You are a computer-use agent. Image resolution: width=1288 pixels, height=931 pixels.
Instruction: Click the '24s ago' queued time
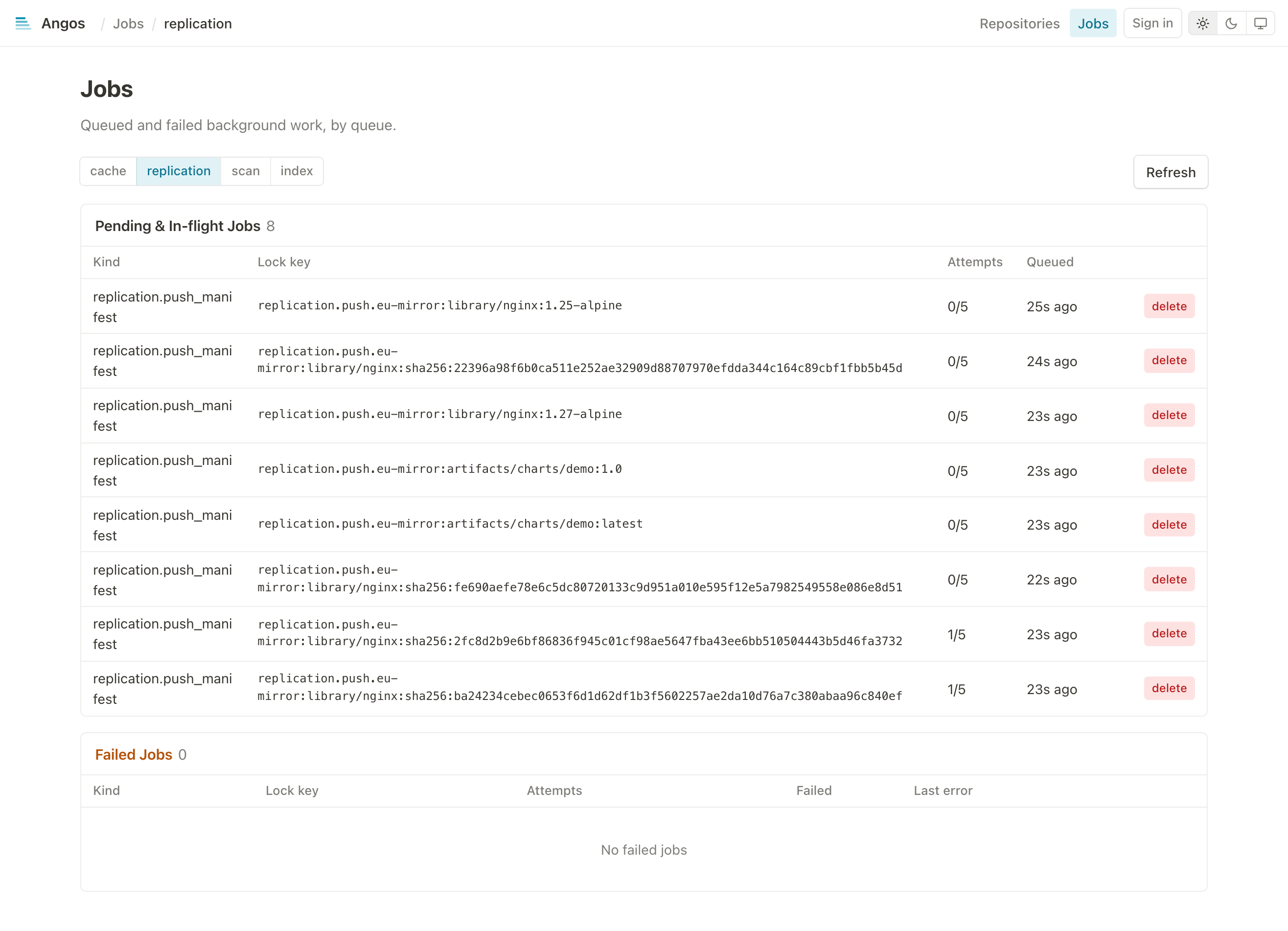pos(1051,361)
